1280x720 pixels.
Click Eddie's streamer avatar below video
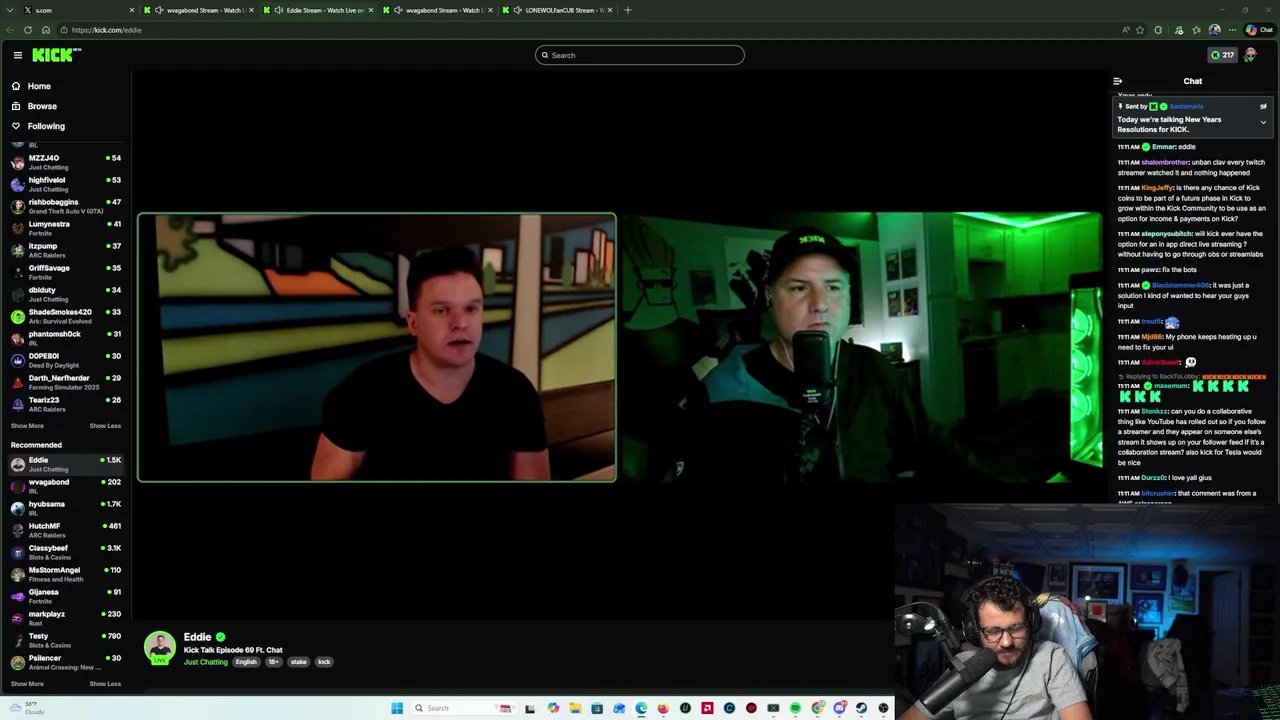[160, 648]
